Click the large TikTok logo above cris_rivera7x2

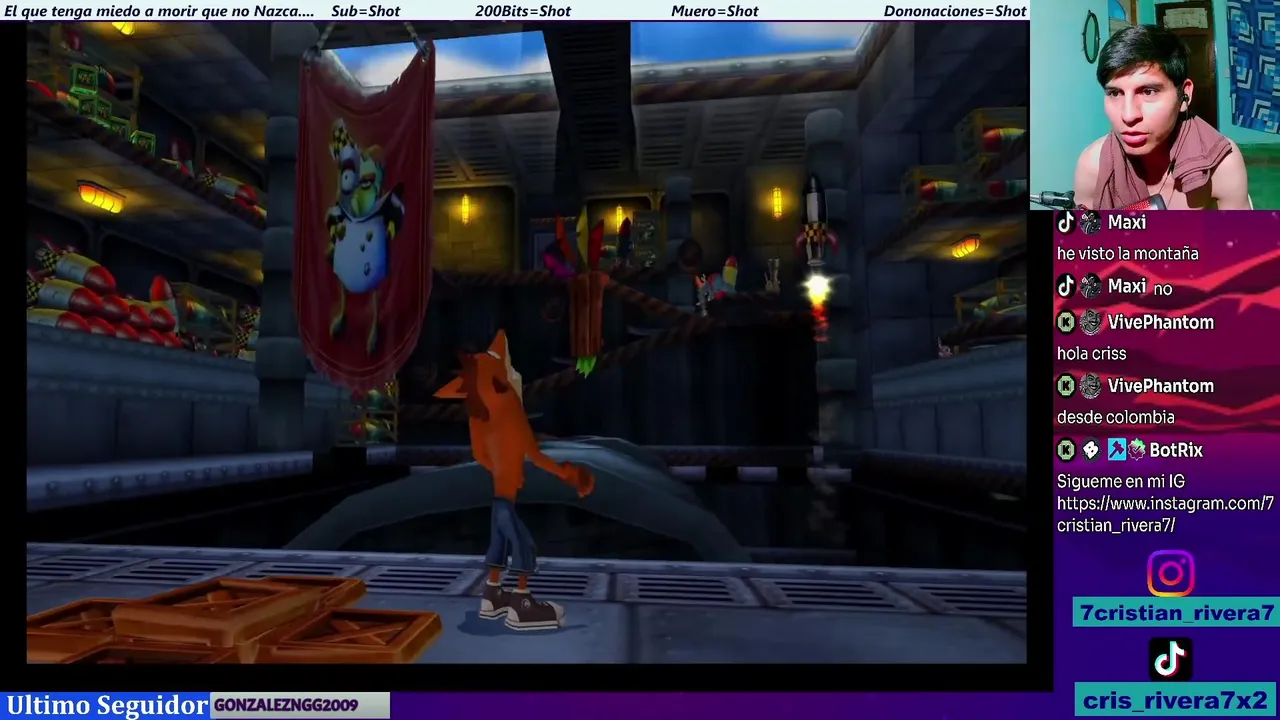coord(1170,660)
